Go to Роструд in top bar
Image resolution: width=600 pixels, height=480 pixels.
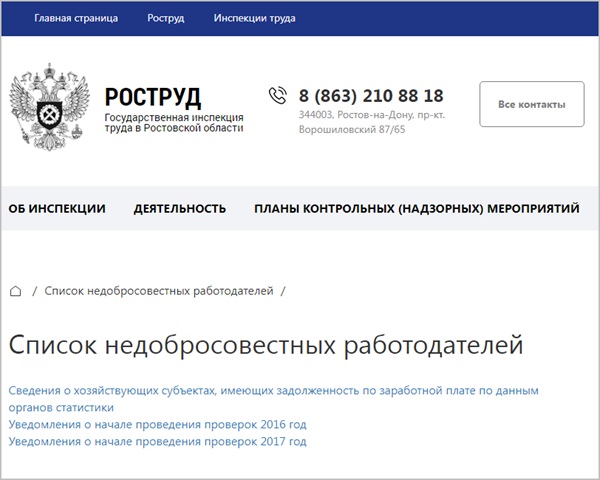click(165, 18)
